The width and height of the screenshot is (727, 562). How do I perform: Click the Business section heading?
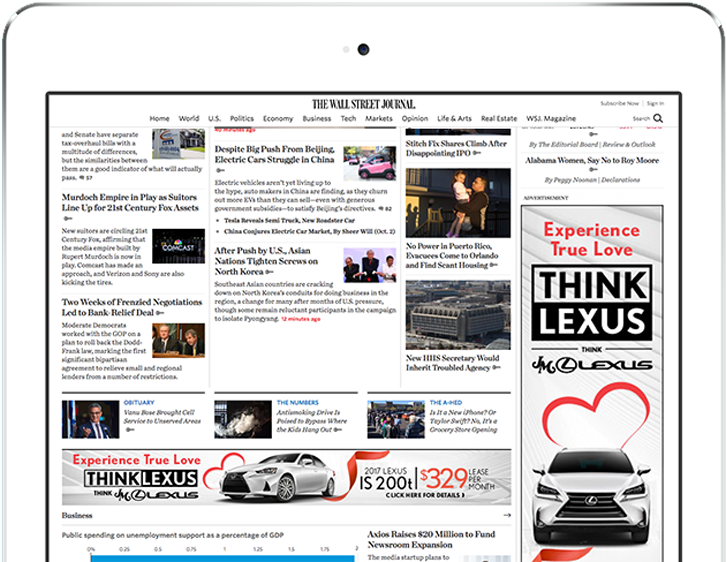tap(77, 515)
